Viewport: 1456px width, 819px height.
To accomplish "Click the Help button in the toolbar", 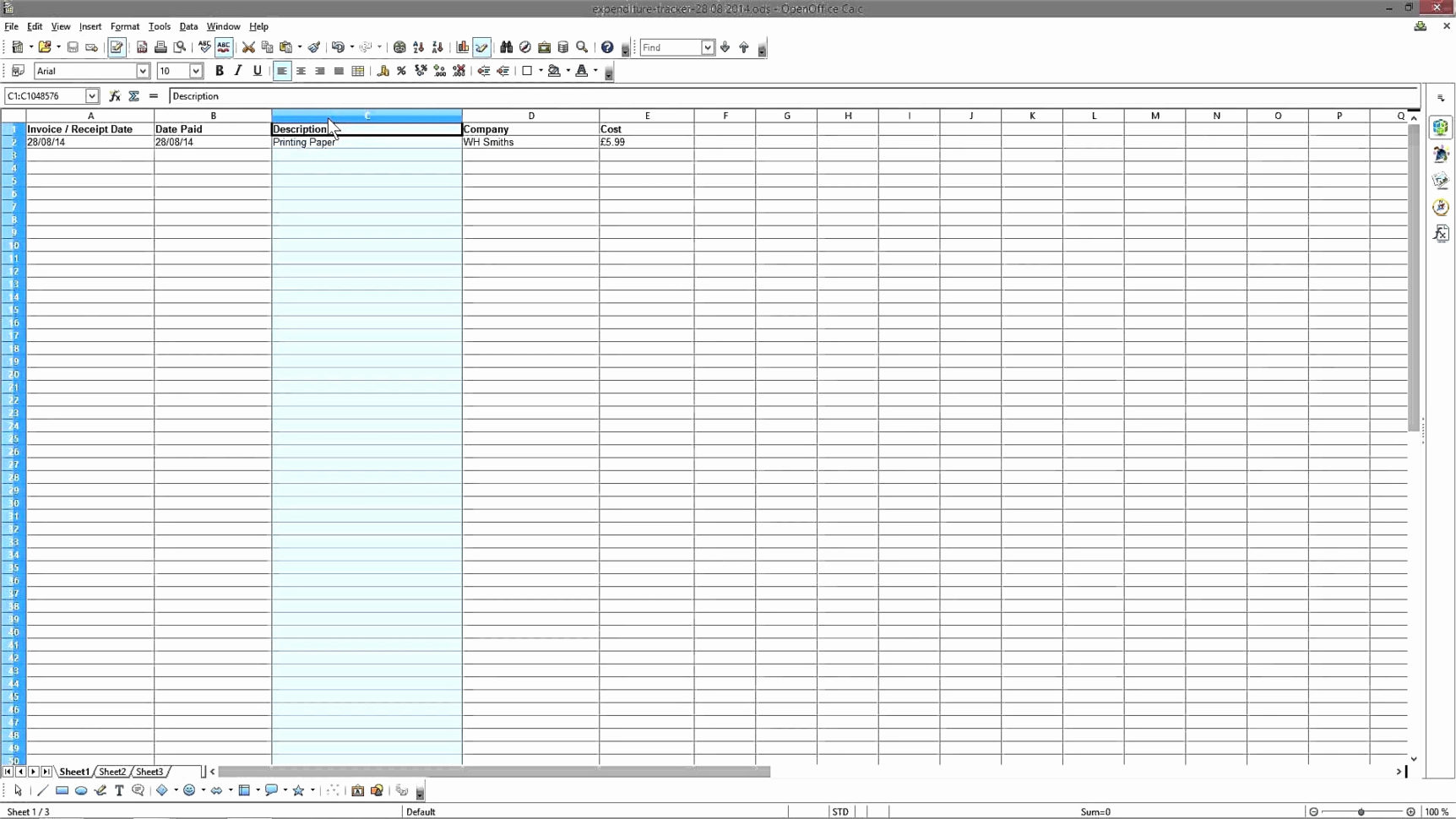I will click(607, 47).
